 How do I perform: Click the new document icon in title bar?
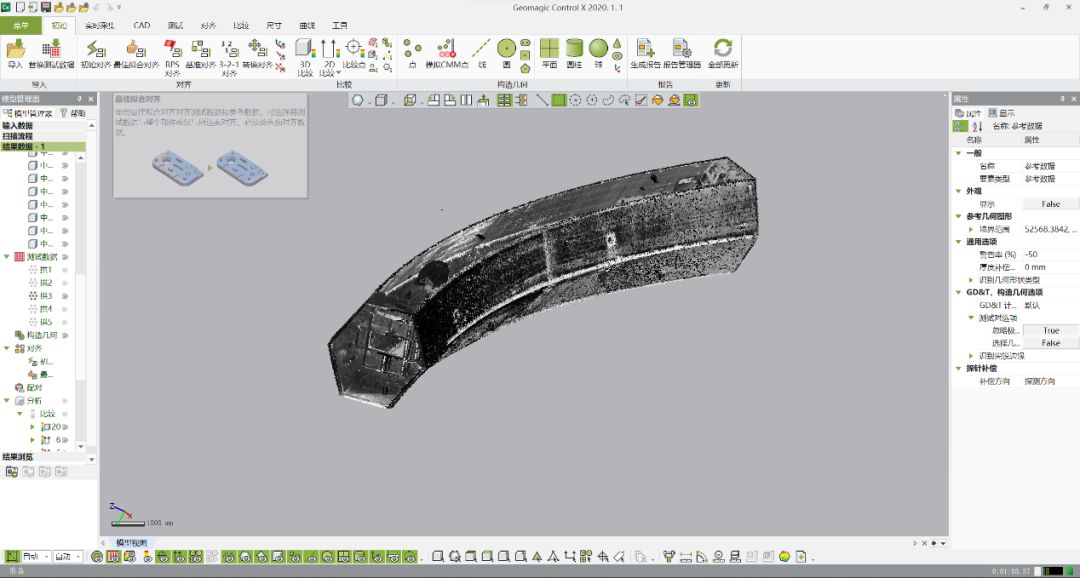pyautogui.click(x=20, y=7)
